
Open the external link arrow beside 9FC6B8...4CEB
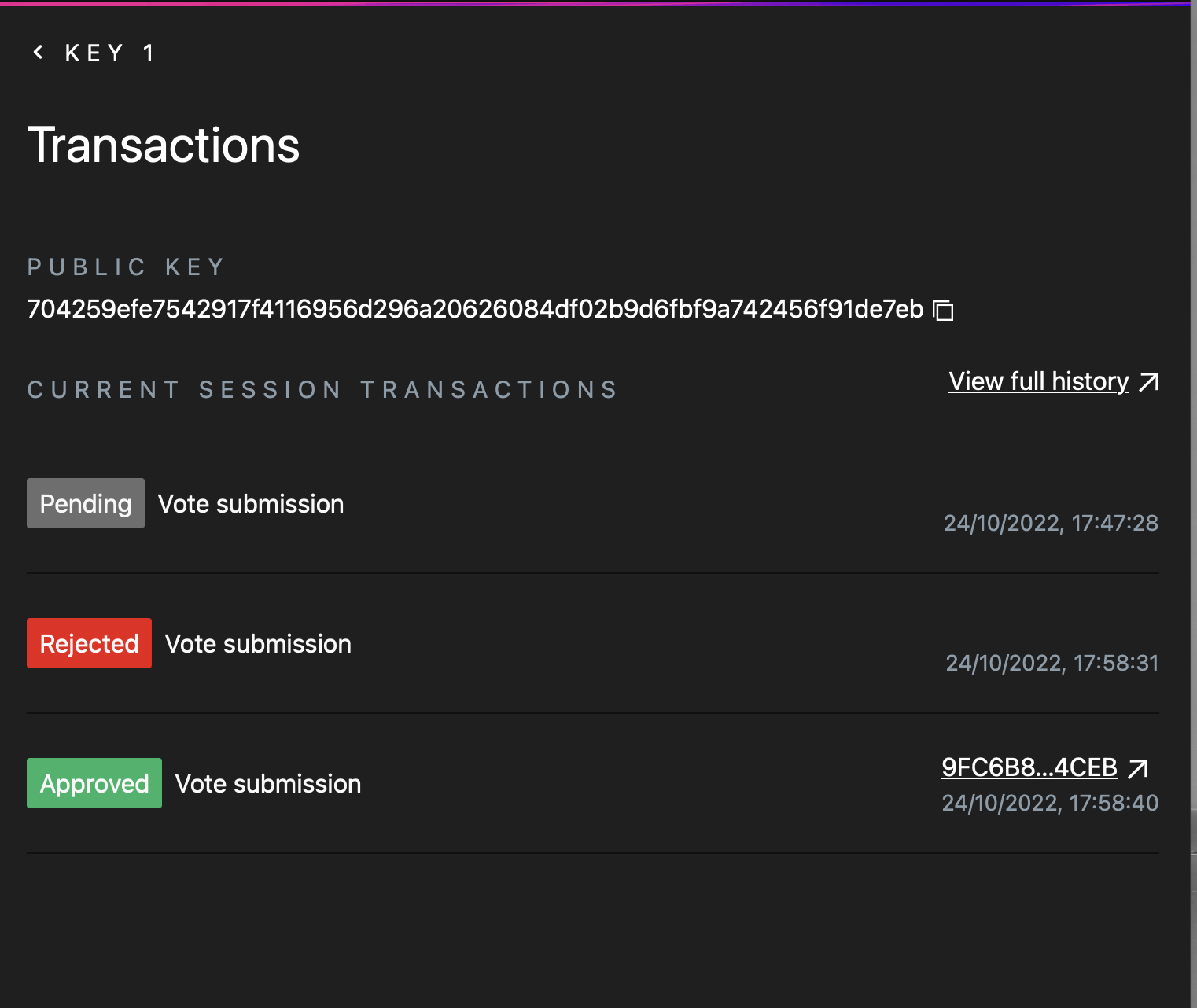tap(1138, 769)
